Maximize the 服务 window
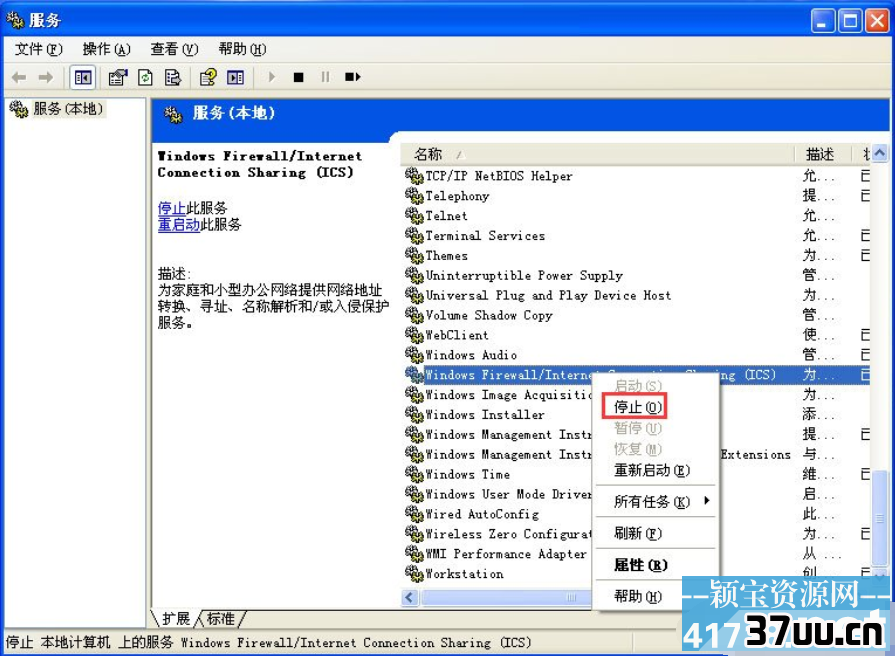This screenshot has width=895, height=656. tap(850, 21)
